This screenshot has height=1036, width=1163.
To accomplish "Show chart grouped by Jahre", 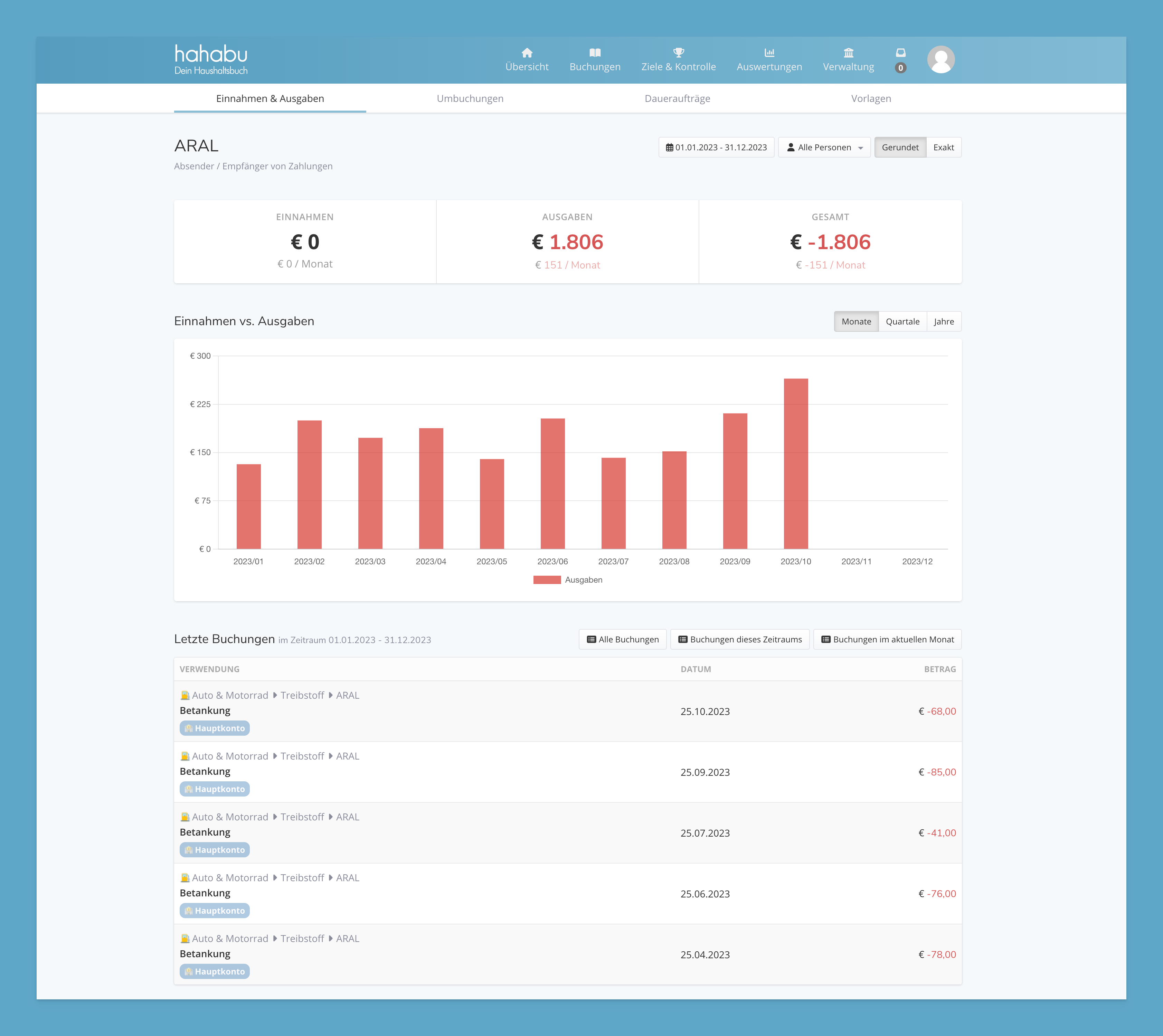I will pyautogui.click(x=943, y=322).
